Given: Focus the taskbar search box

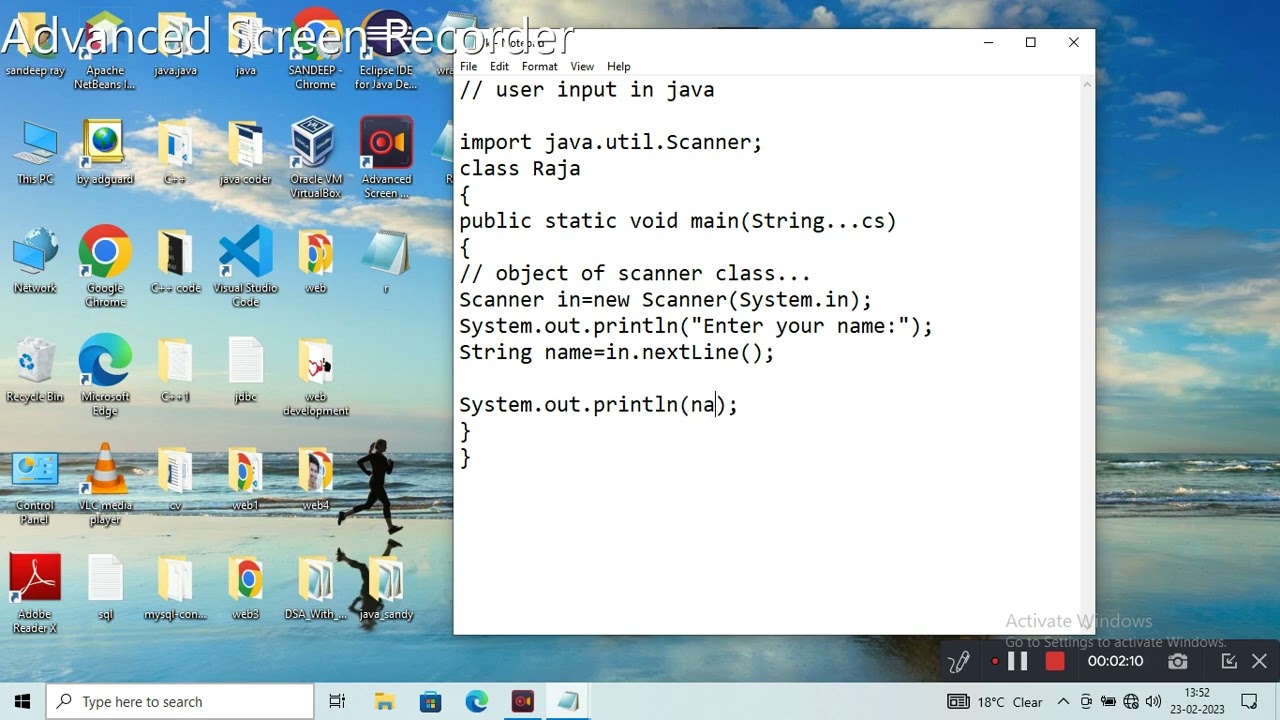Looking at the screenshot, I should [181, 701].
